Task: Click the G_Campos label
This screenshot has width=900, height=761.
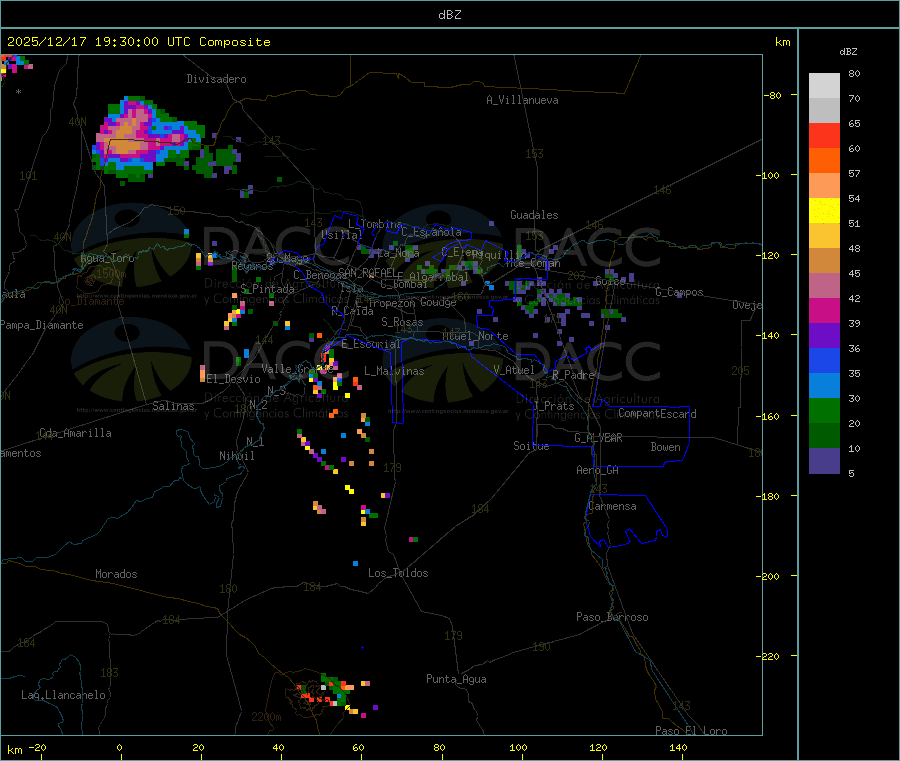Action: pyautogui.click(x=679, y=292)
